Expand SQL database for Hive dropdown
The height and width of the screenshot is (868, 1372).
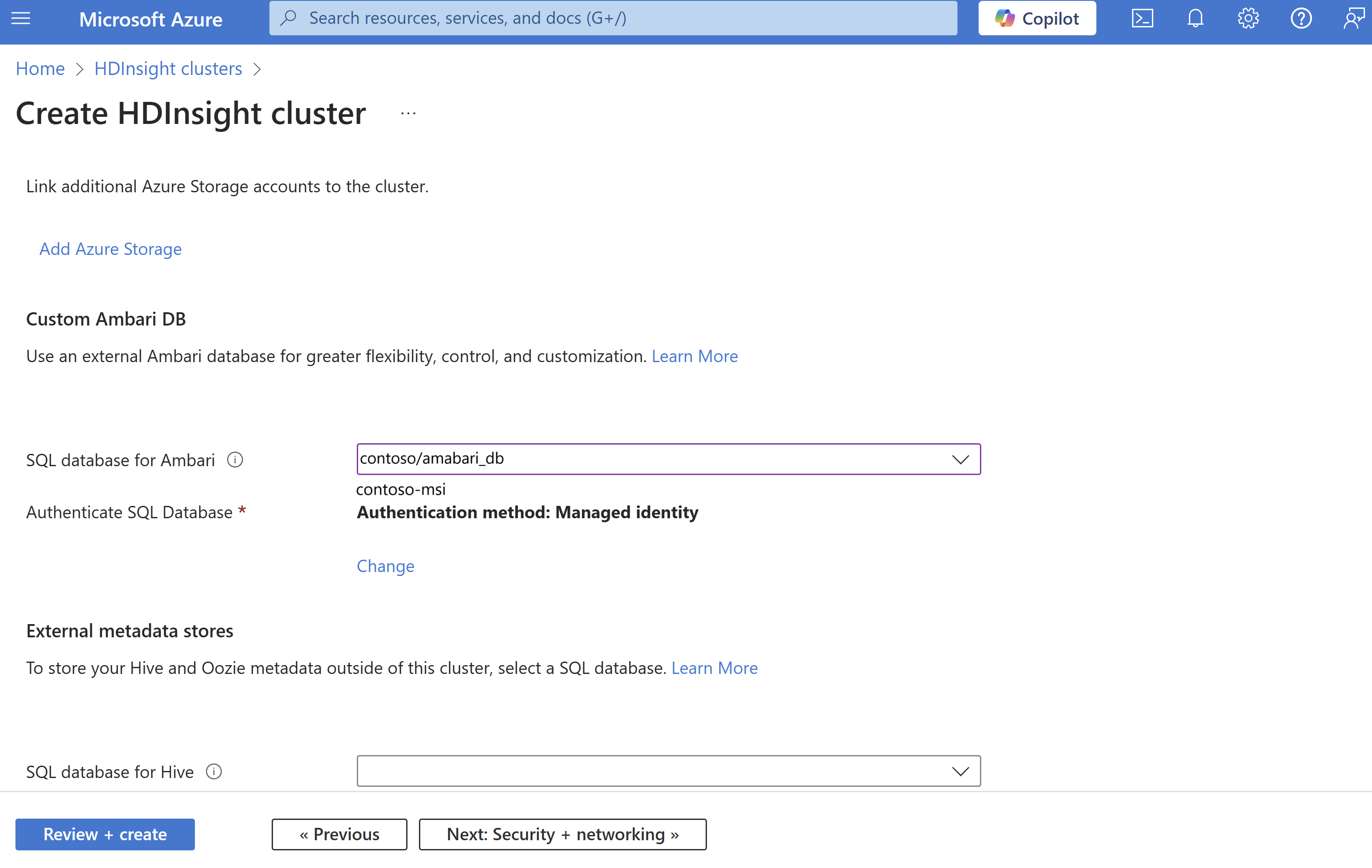[960, 771]
